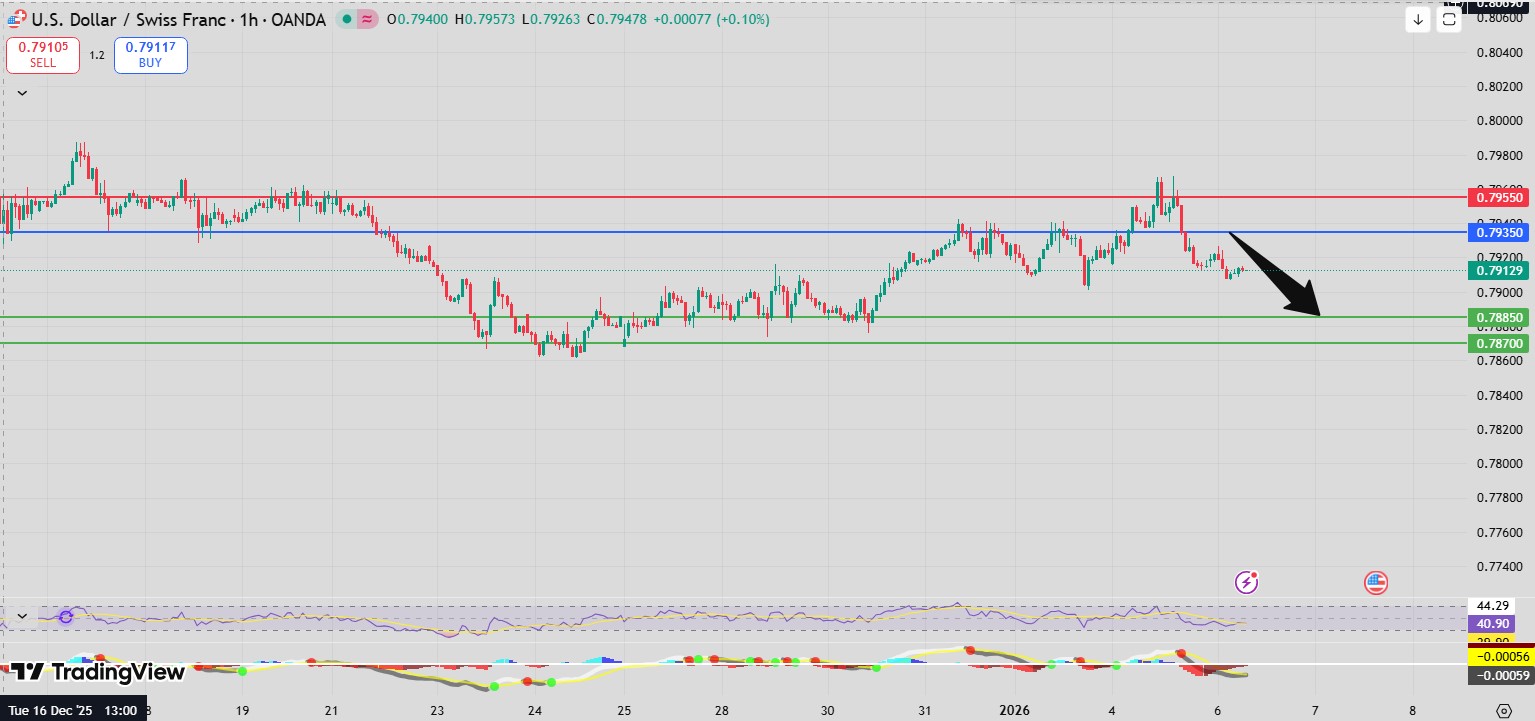This screenshot has width=1535, height=721.
Task: Click the Tue 16 Dec '25 date label
Action: click(x=73, y=710)
